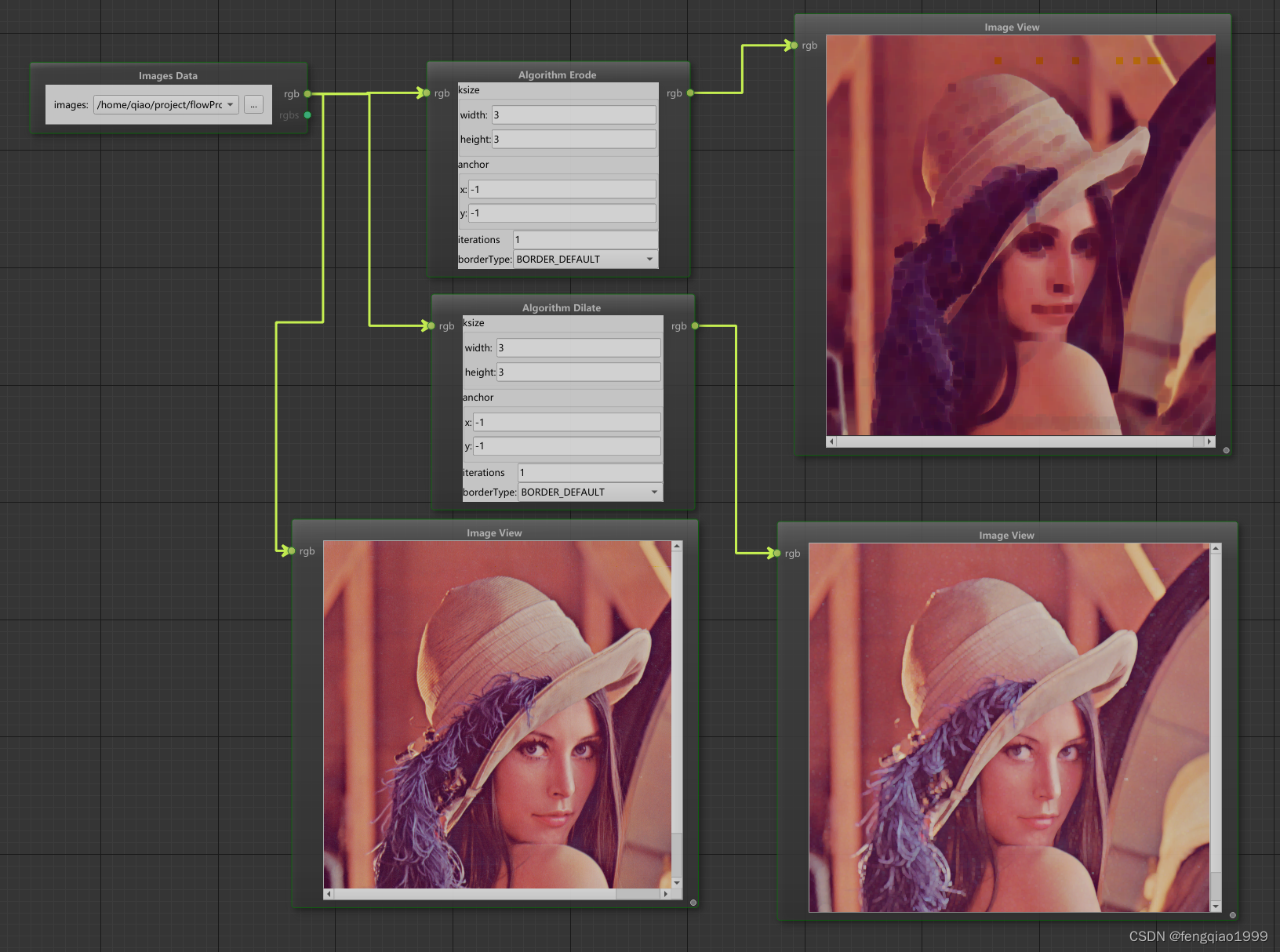Viewport: 1280px width, 952px height.
Task: Click the ksize label in Algorithm Erode
Action: tap(469, 90)
